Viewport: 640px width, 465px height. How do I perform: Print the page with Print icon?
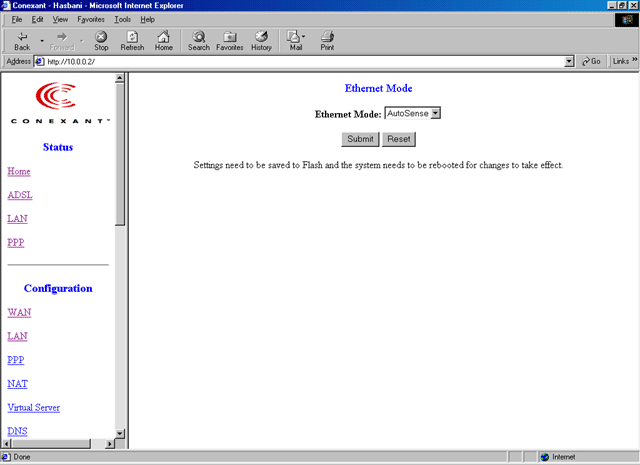click(327, 40)
